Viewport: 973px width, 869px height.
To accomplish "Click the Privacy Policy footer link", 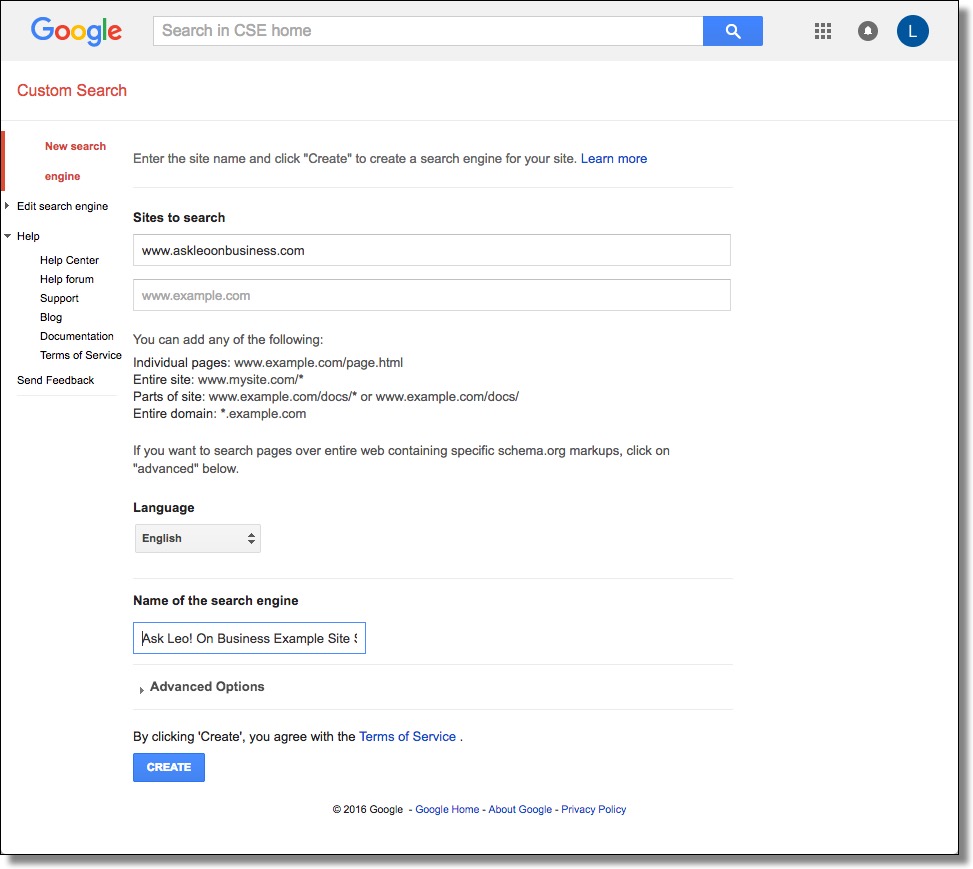I will point(593,809).
